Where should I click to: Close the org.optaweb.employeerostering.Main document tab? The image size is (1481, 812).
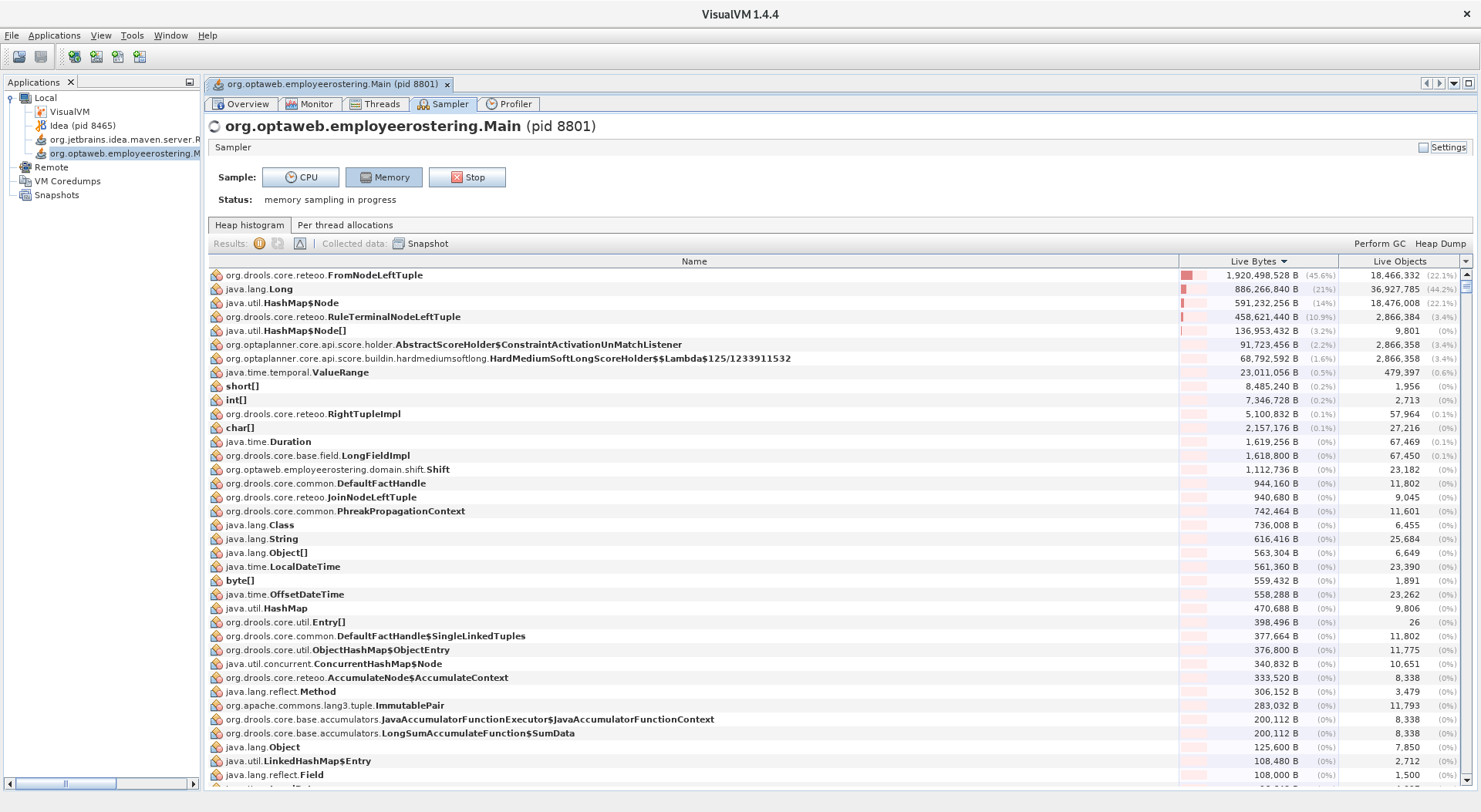tap(447, 85)
